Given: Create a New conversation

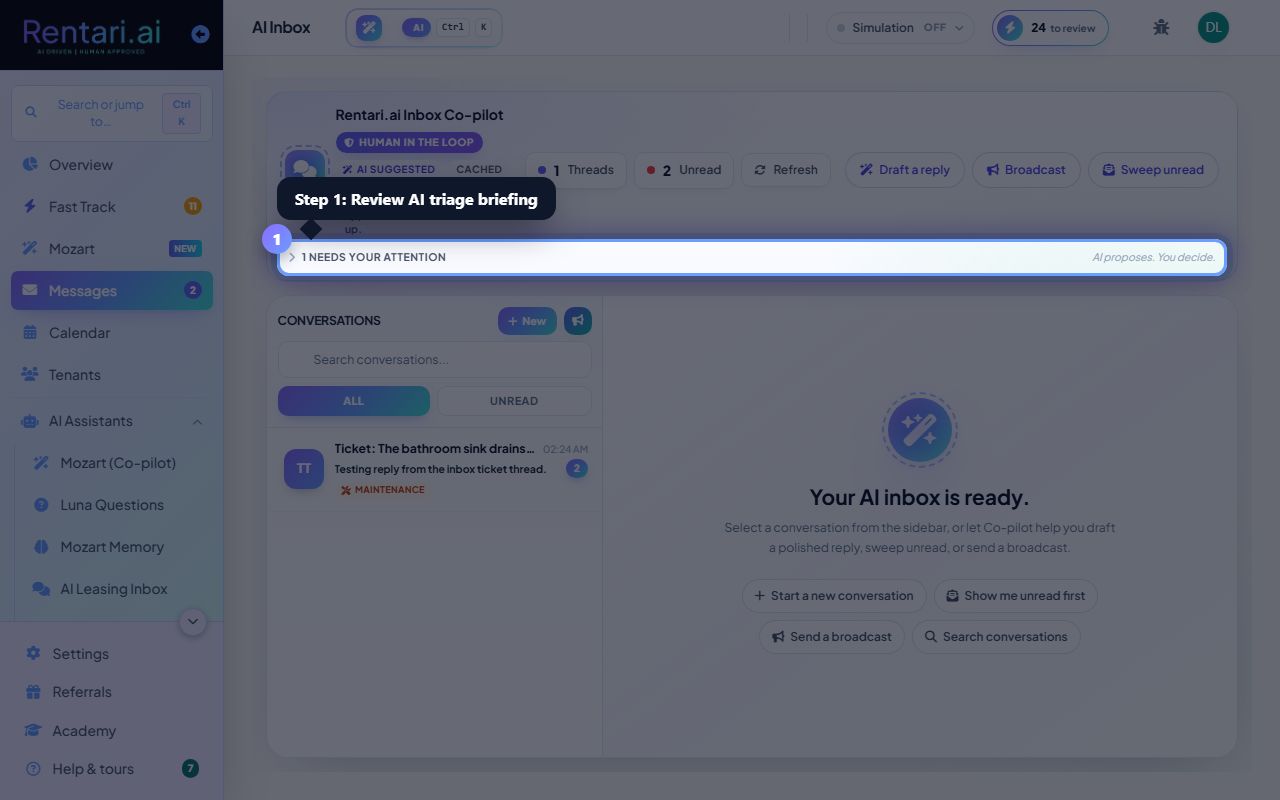Looking at the screenshot, I should coord(527,321).
